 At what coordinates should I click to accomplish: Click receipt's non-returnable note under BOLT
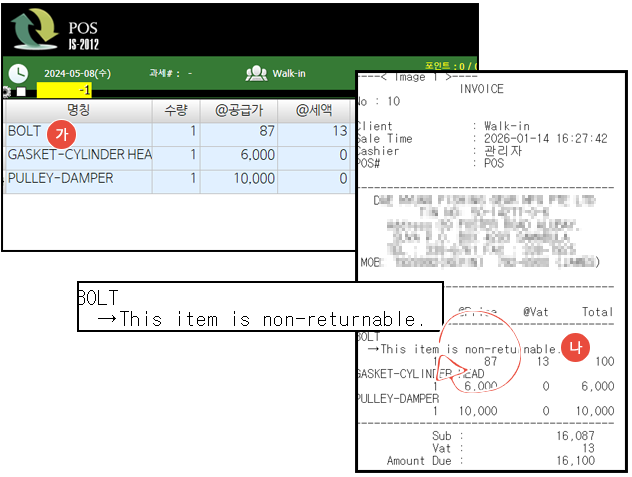pos(464,349)
